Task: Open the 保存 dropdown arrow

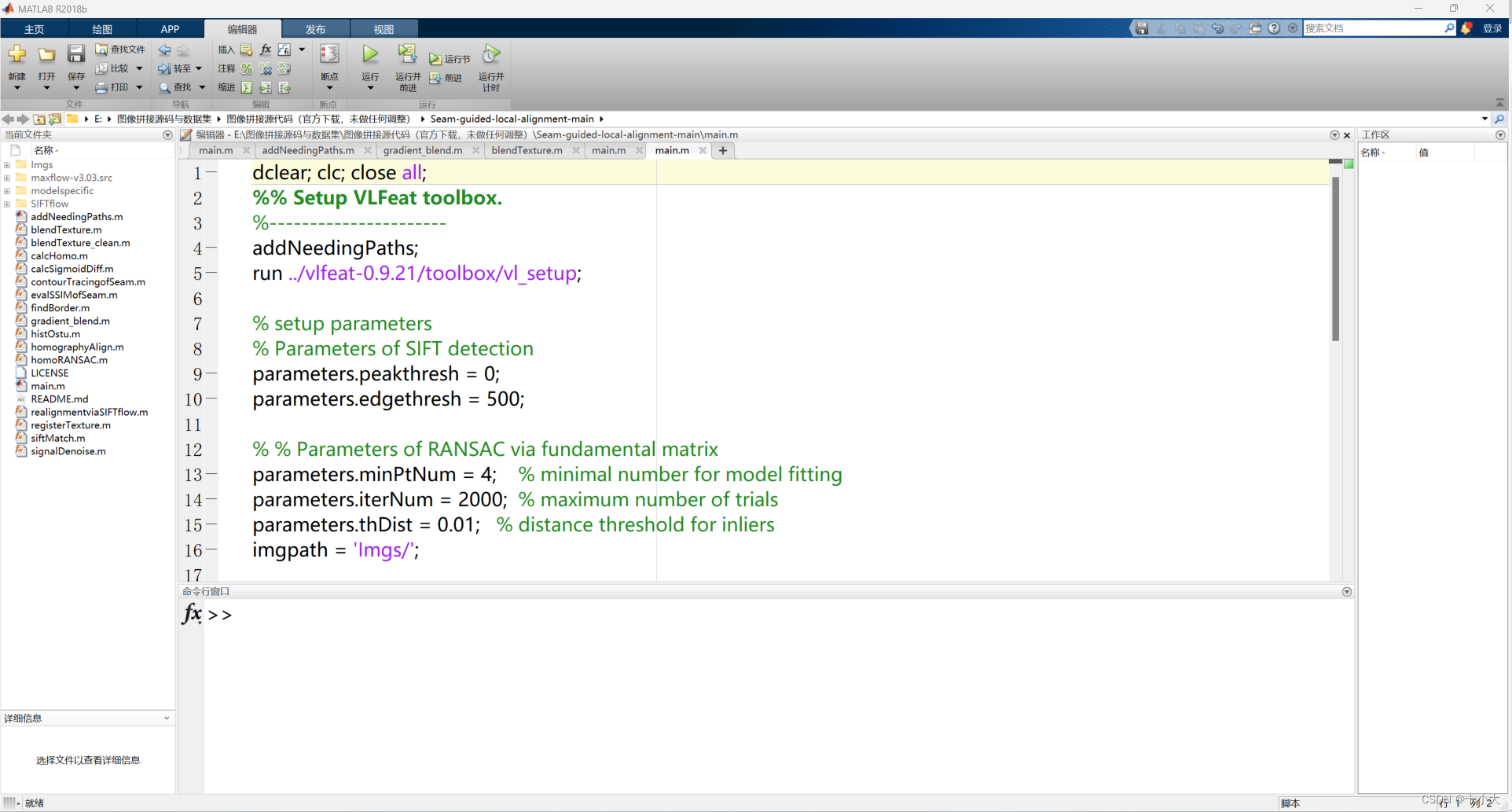Action: [75, 88]
